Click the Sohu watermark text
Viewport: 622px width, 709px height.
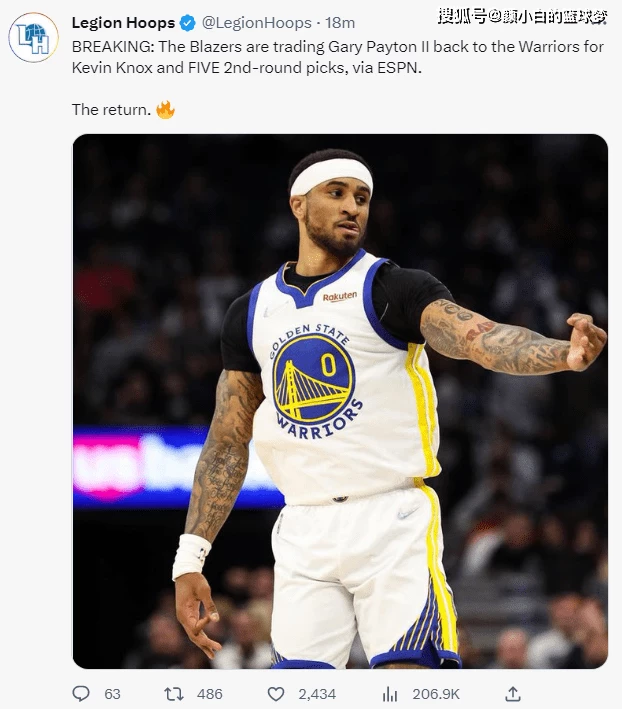(x=523, y=17)
